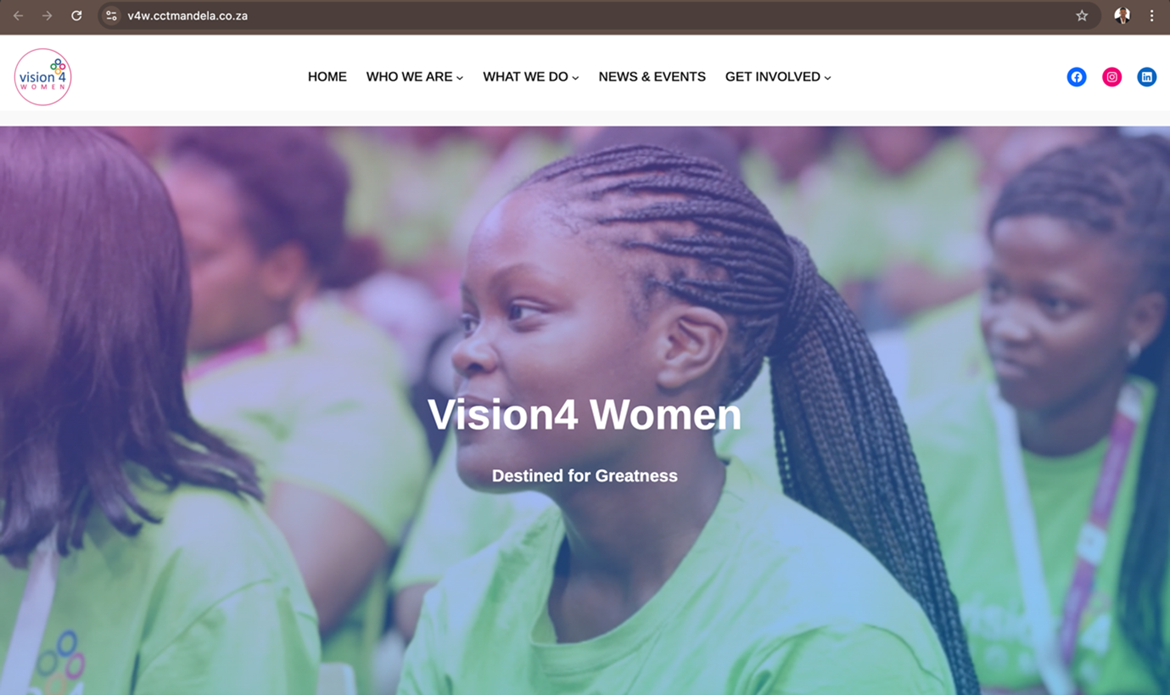
Task: Go forward to the next page
Action: pyautogui.click(x=47, y=16)
